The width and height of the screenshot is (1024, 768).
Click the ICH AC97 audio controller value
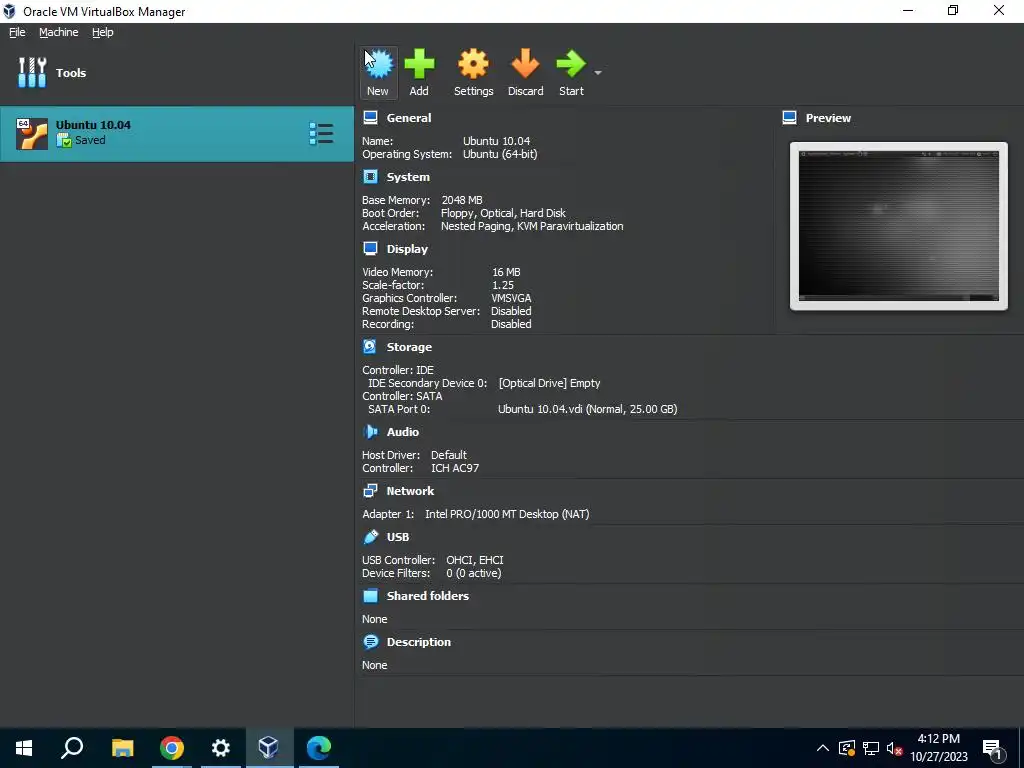point(455,468)
